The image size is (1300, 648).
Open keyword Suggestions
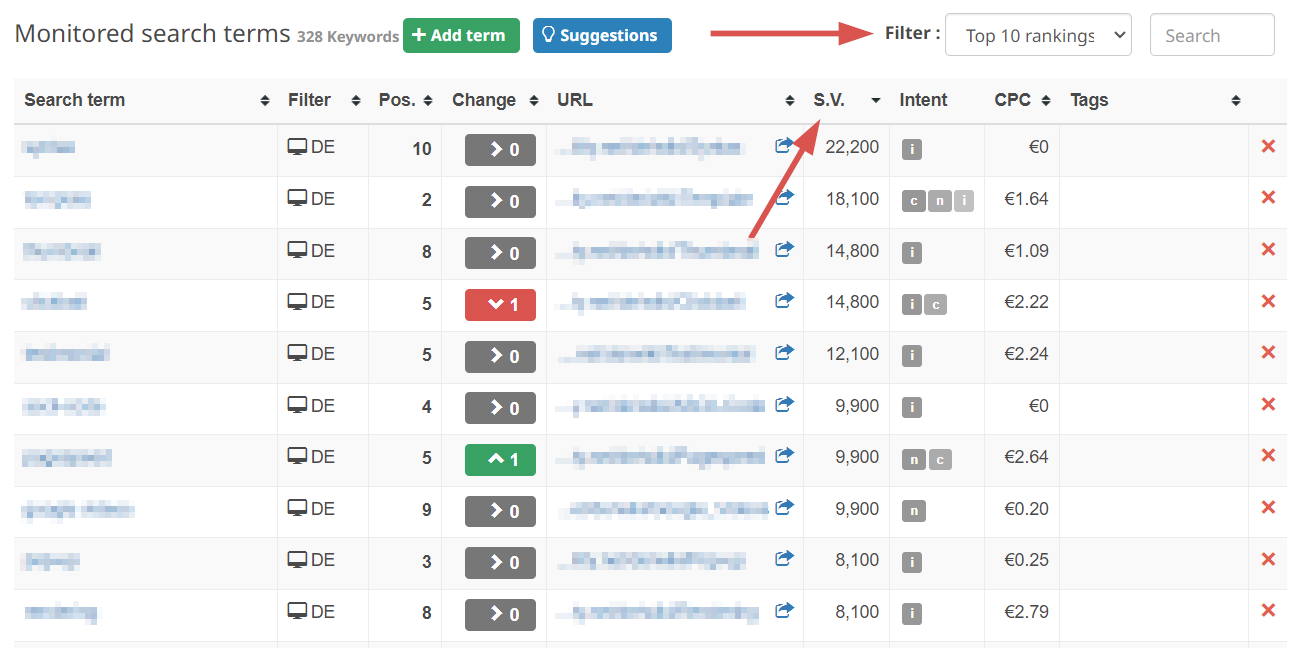[602, 34]
